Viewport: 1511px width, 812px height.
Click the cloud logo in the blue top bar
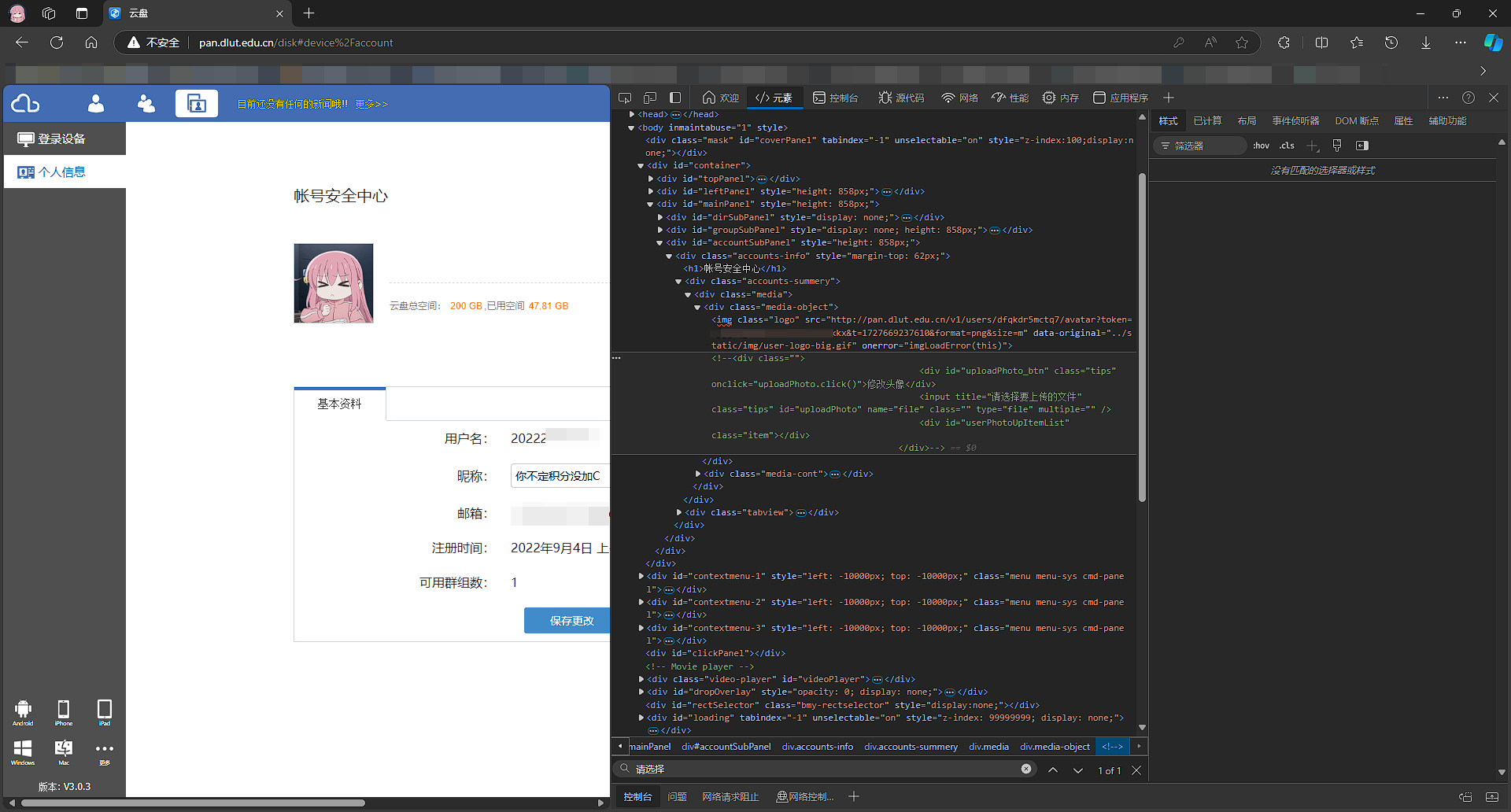click(25, 104)
